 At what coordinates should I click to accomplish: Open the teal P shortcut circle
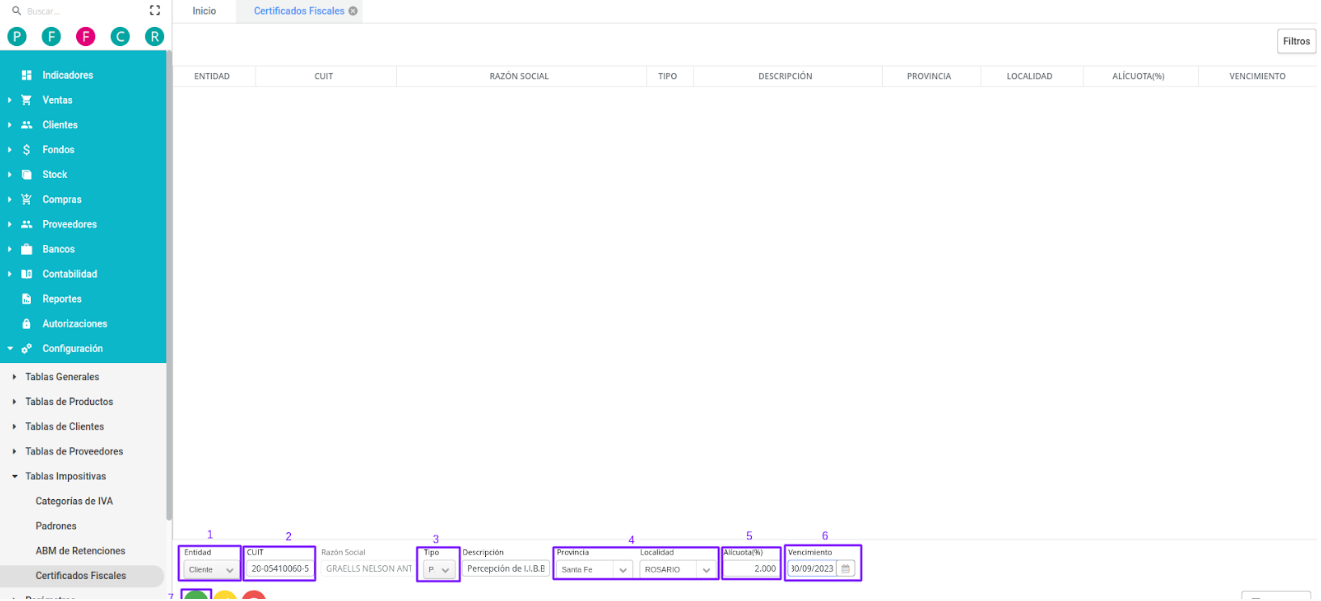pos(17,37)
